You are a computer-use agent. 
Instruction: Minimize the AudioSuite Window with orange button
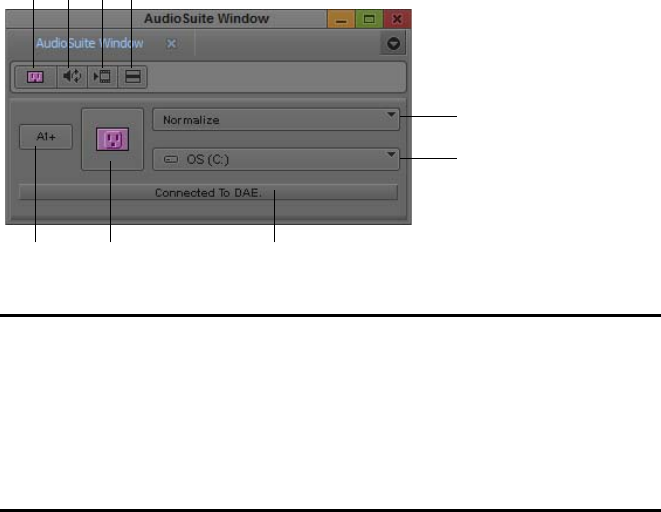pyautogui.click(x=341, y=19)
